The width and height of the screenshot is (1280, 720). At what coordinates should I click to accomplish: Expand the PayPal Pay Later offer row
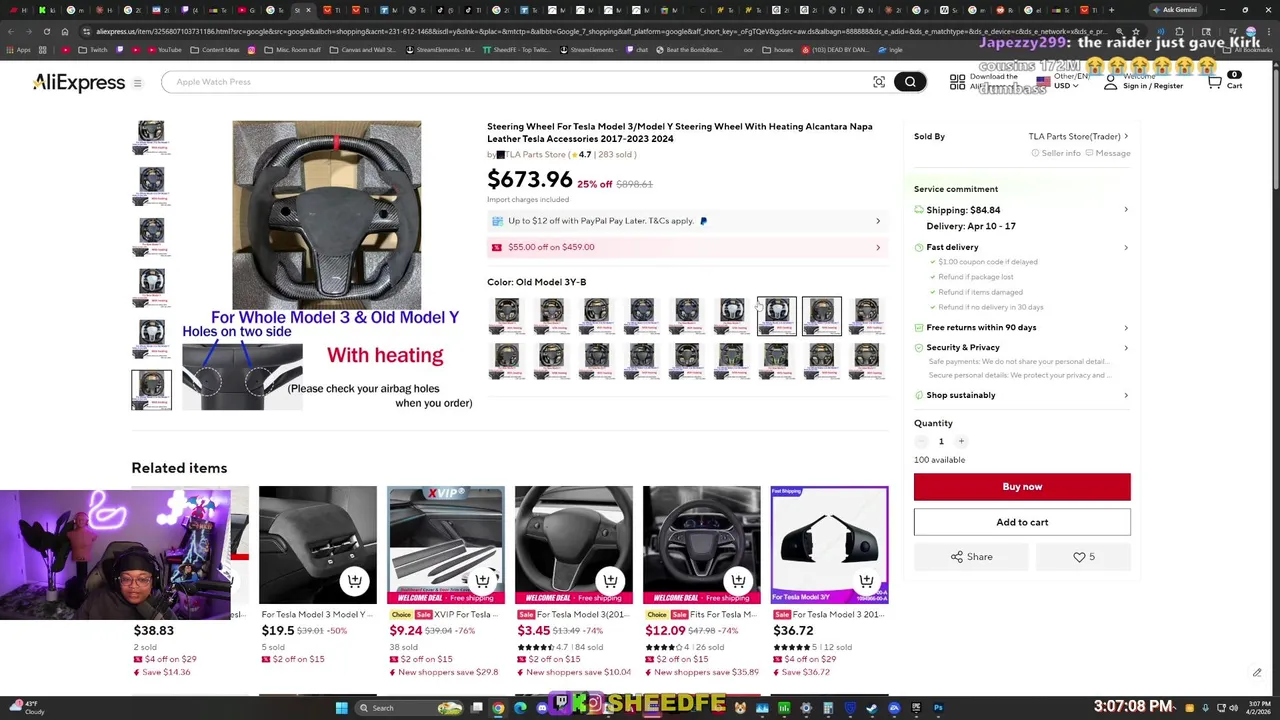[x=687, y=221]
